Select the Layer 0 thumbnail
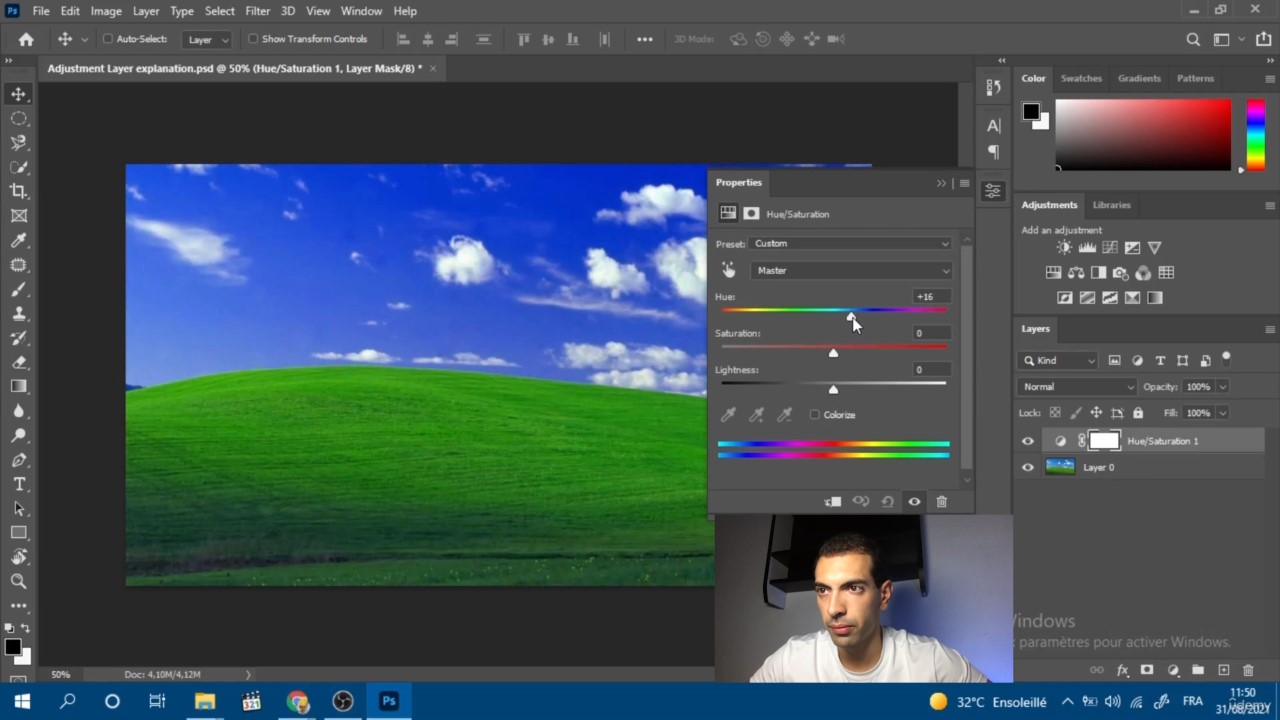Image resolution: width=1280 pixels, height=720 pixels. 1060,467
